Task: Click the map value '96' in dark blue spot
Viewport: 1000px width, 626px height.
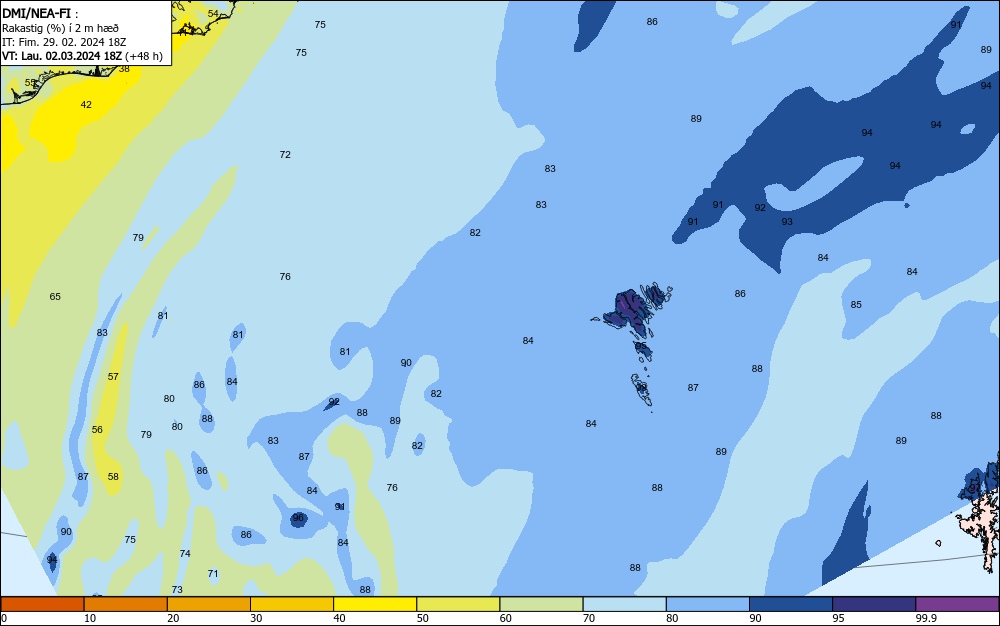Action: pos(298,518)
